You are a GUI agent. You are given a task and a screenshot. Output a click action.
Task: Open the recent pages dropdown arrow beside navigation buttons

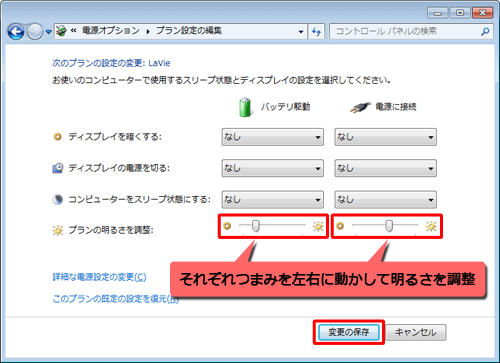[49, 32]
